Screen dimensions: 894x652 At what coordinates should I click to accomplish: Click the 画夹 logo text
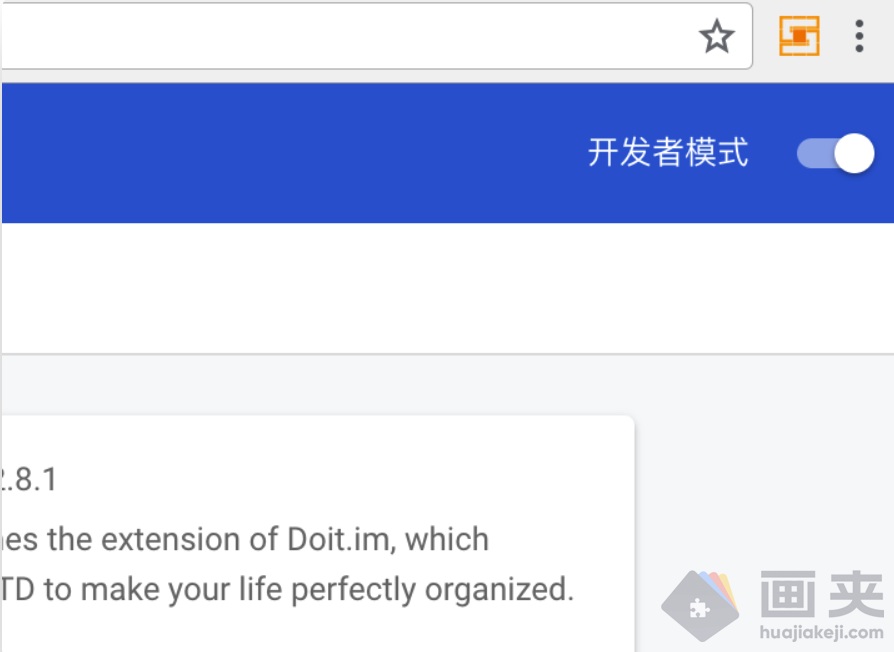coord(822,594)
